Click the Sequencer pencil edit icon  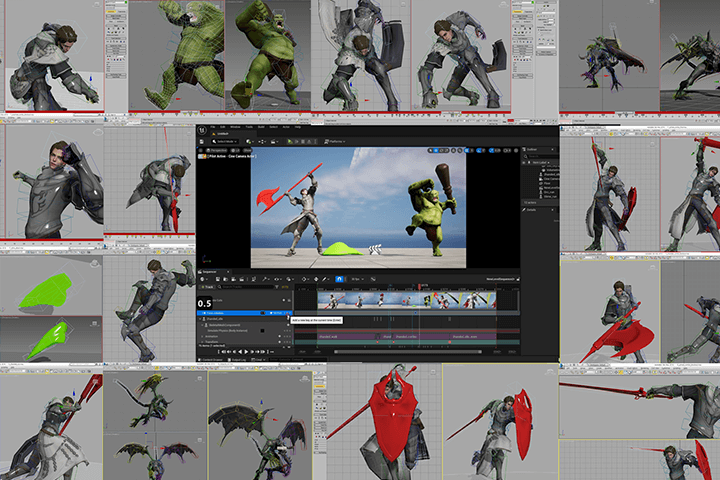click(325, 279)
